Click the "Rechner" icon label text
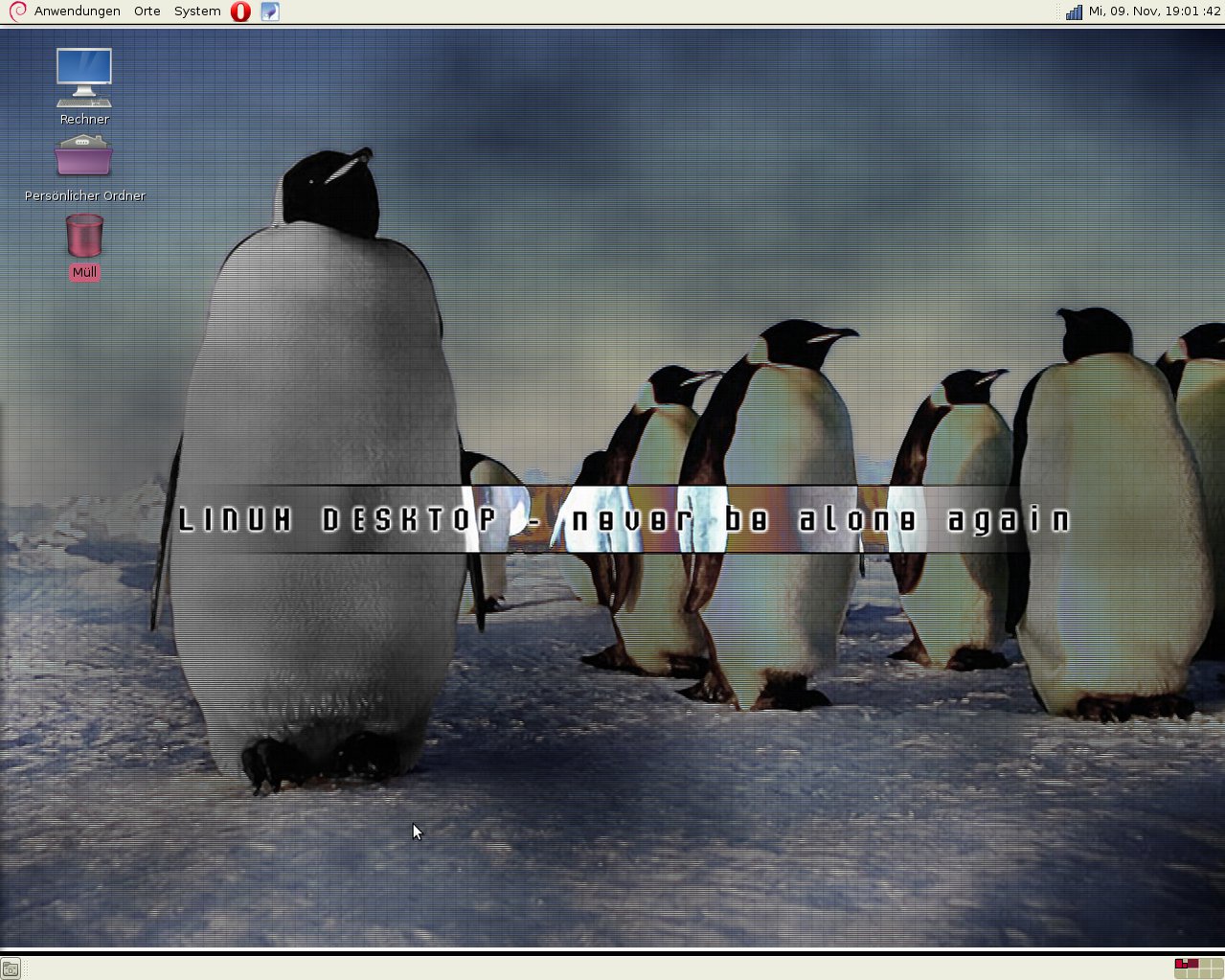The image size is (1225, 980). [84, 120]
